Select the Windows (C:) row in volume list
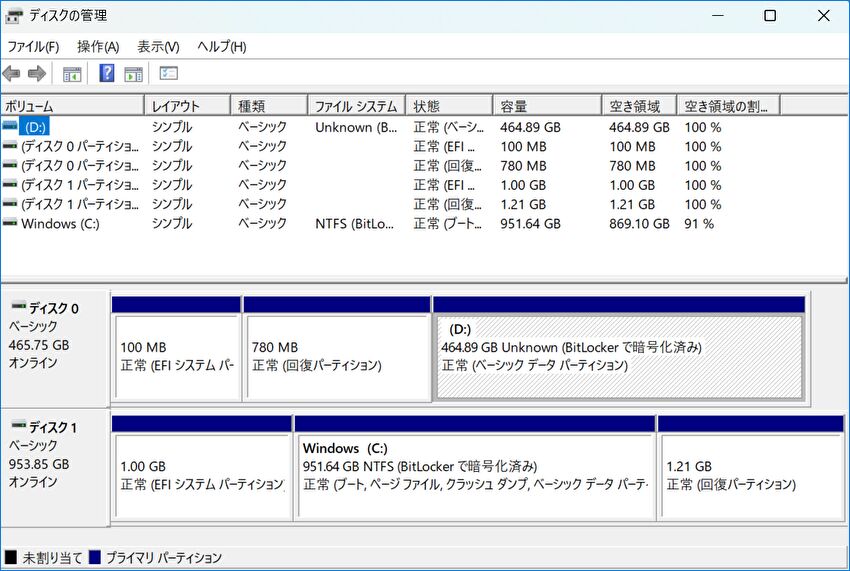This screenshot has height=571, width=850. point(60,224)
